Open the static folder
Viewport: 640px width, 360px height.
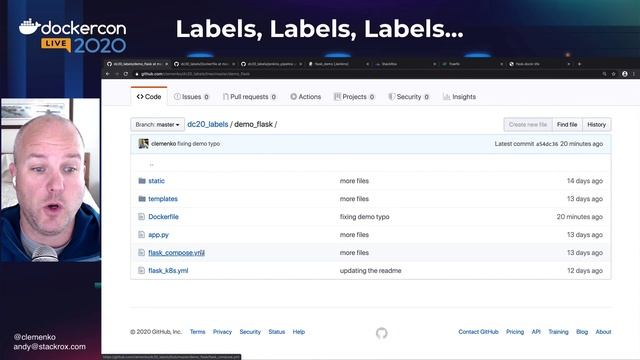point(156,181)
